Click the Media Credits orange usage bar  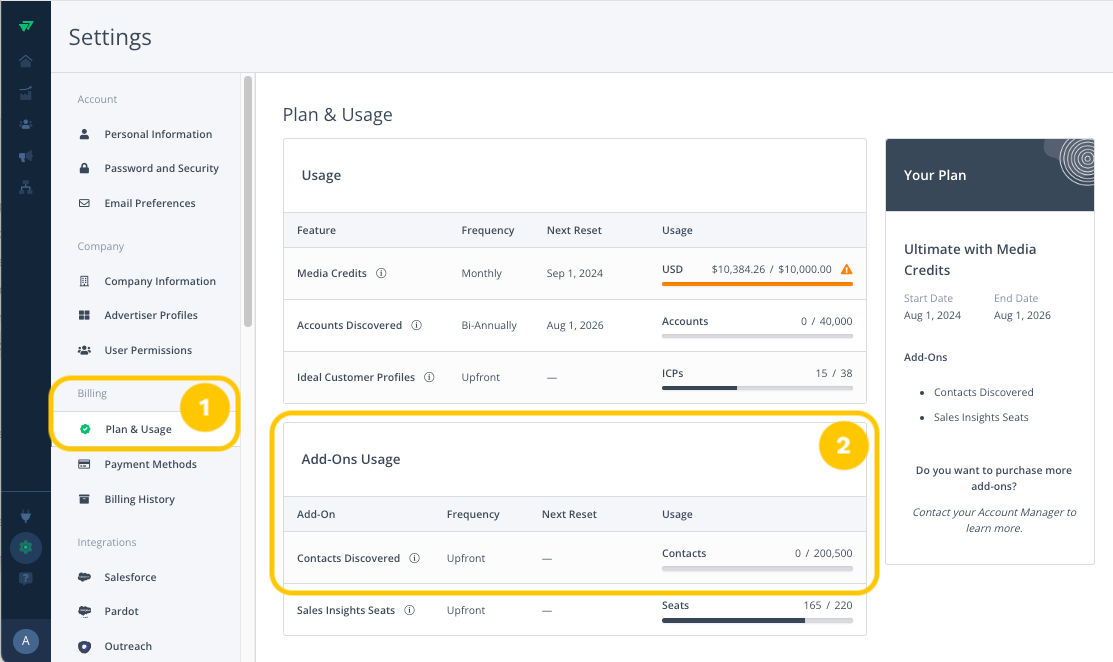[757, 284]
